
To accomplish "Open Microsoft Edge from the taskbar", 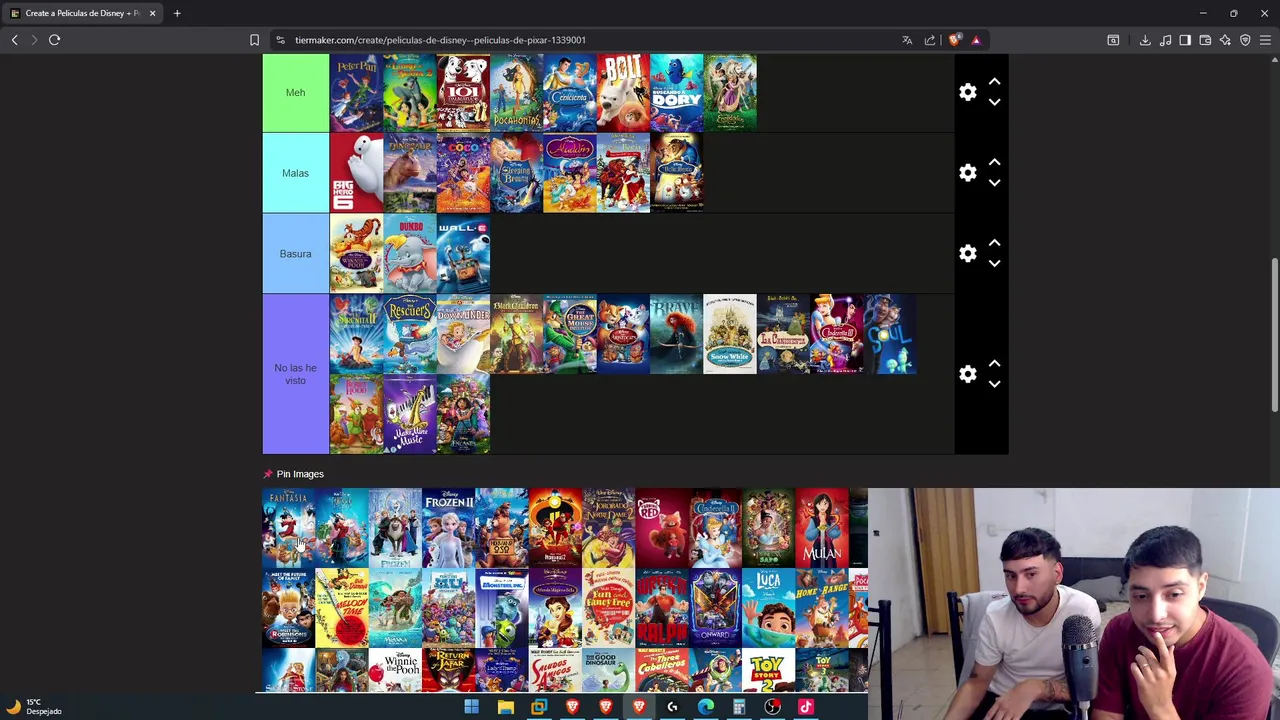I will pos(706,707).
